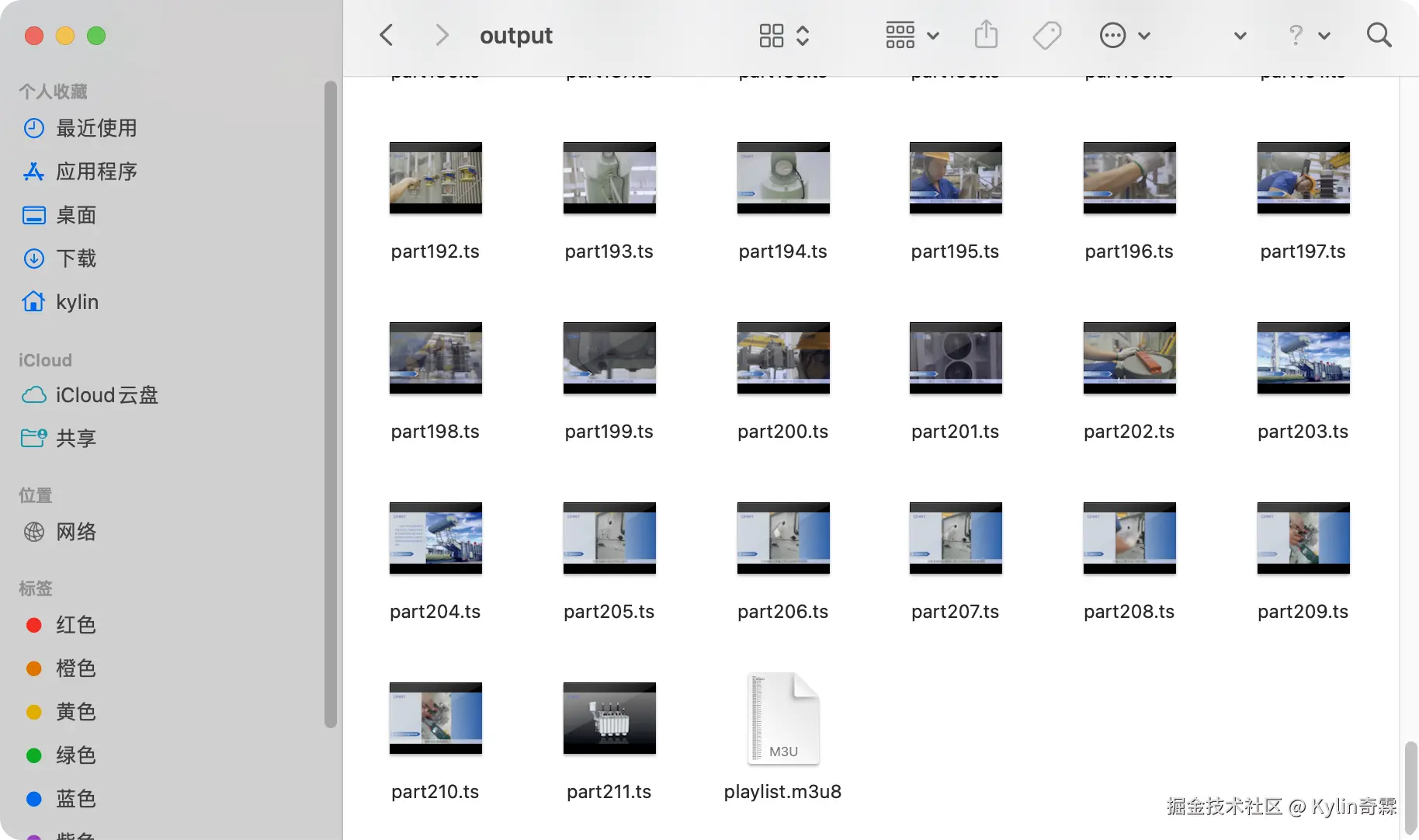This screenshot has width=1419, height=840.
Task: Click the tag edit toolbar icon
Action: click(x=1047, y=35)
